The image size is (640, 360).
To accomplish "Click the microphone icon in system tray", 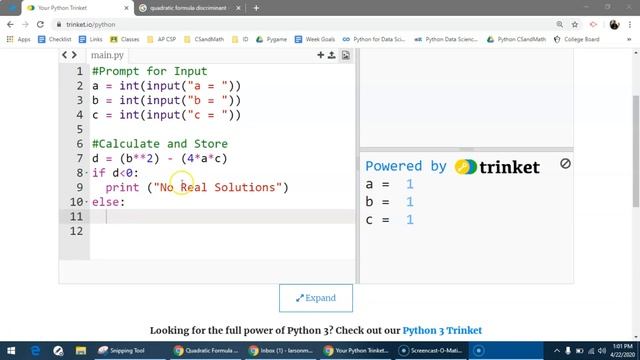I will [x=568, y=351].
